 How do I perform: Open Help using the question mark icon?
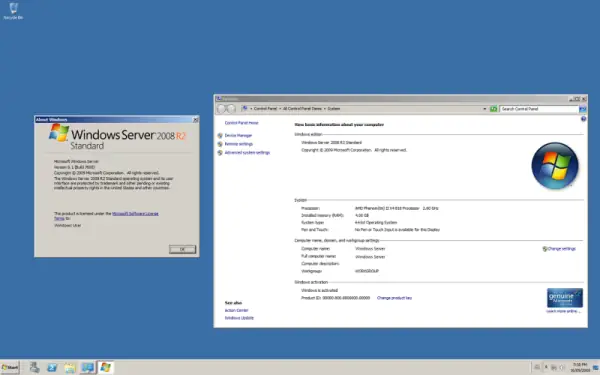(x=583, y=119)
